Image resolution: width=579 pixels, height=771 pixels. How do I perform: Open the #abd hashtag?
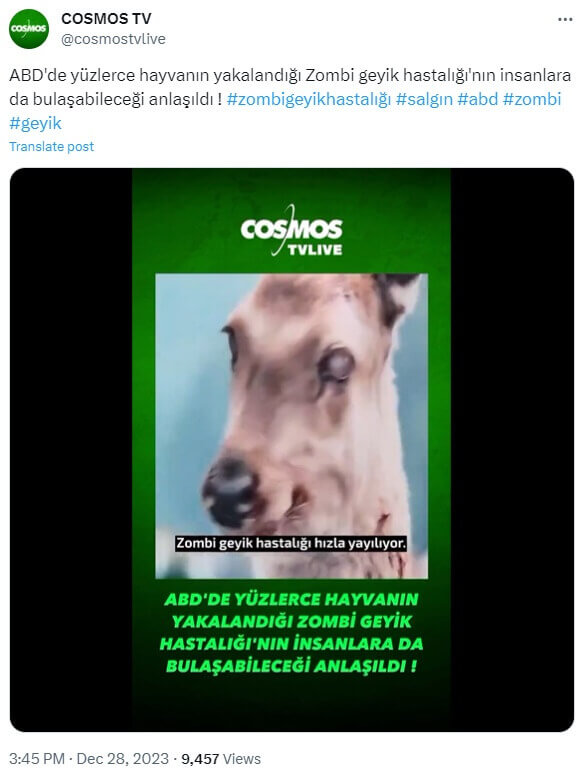[x=478, y=99]
